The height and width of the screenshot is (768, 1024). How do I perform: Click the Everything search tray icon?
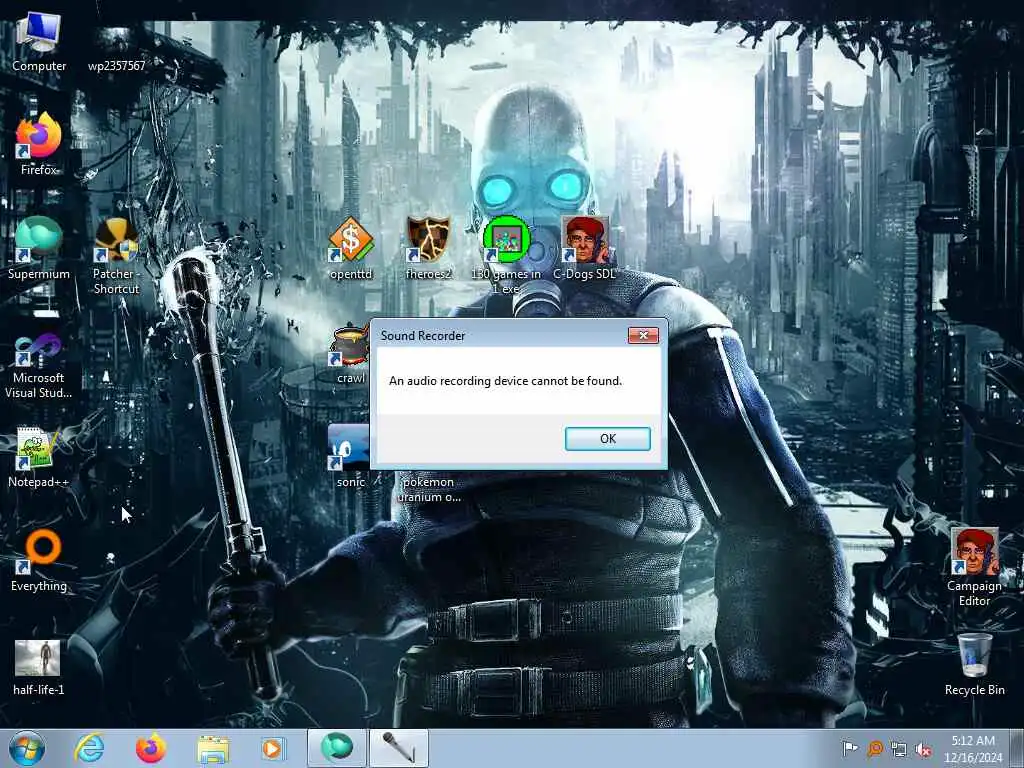click(x=875, y=748)
